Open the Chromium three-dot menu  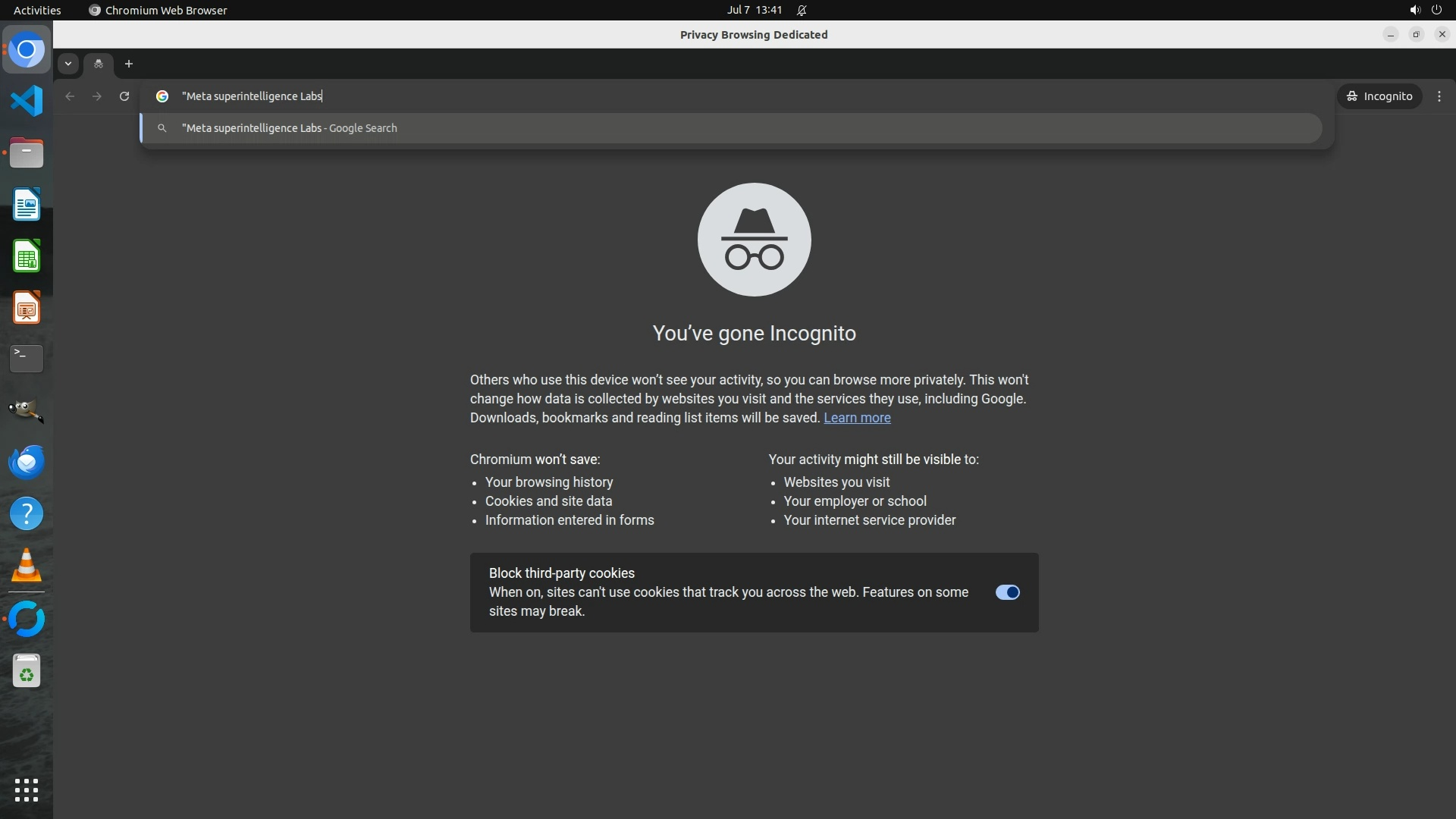coord(1439,96)
